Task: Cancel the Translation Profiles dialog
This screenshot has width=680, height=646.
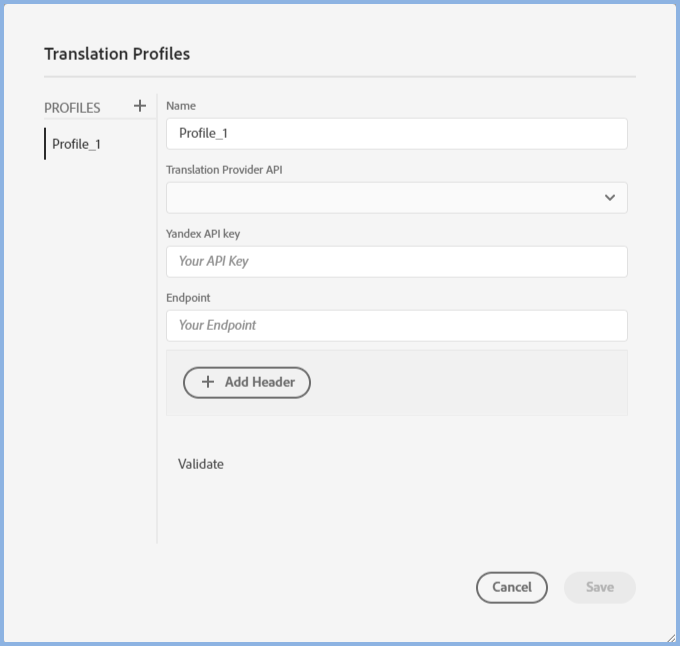Action: click(x=511, y=587)
